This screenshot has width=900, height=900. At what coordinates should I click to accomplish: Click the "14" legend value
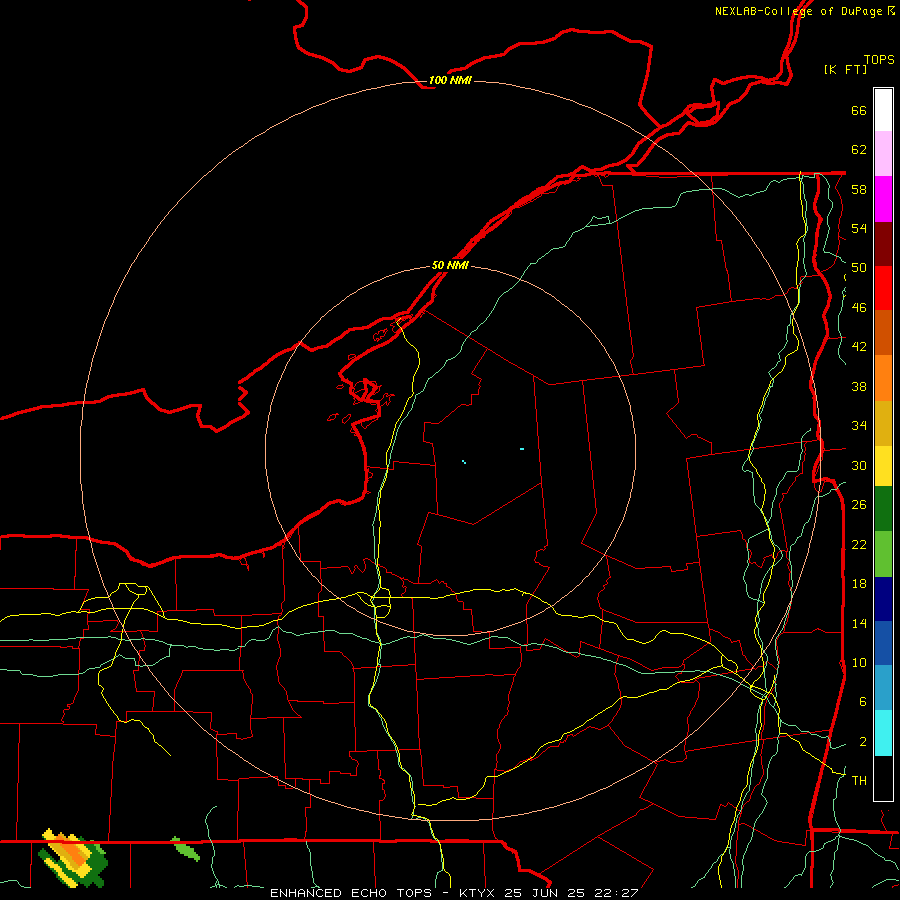pyautogui.click(x=859, y=623)
